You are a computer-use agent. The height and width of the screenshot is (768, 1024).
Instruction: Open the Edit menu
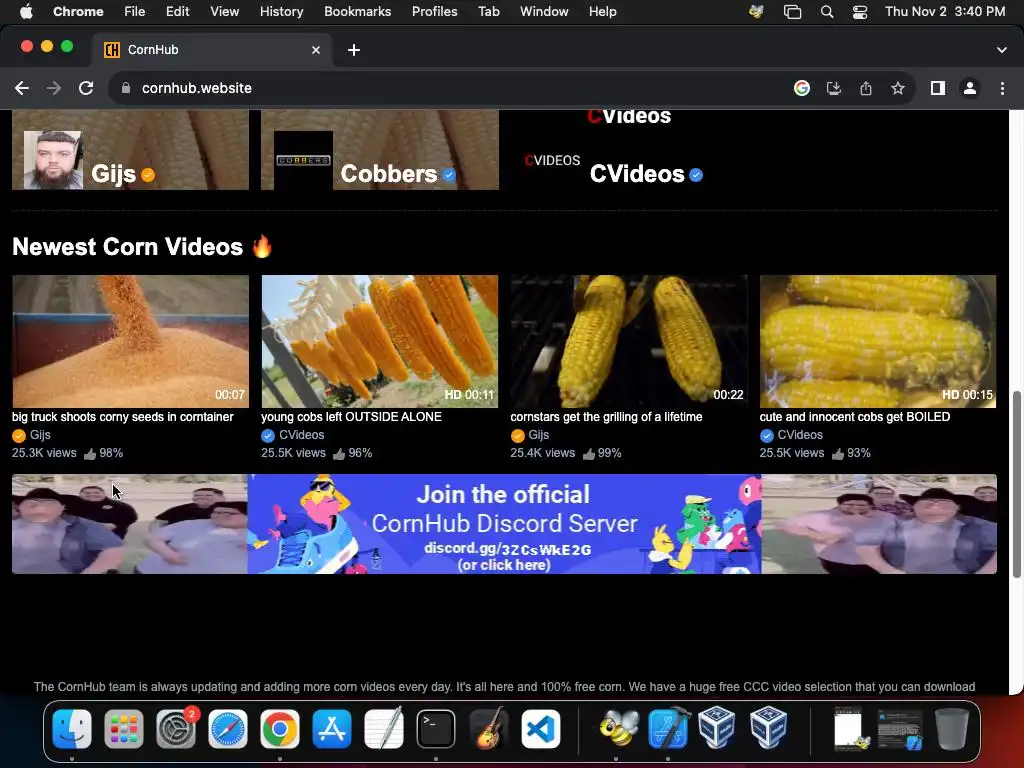(177, 12)
